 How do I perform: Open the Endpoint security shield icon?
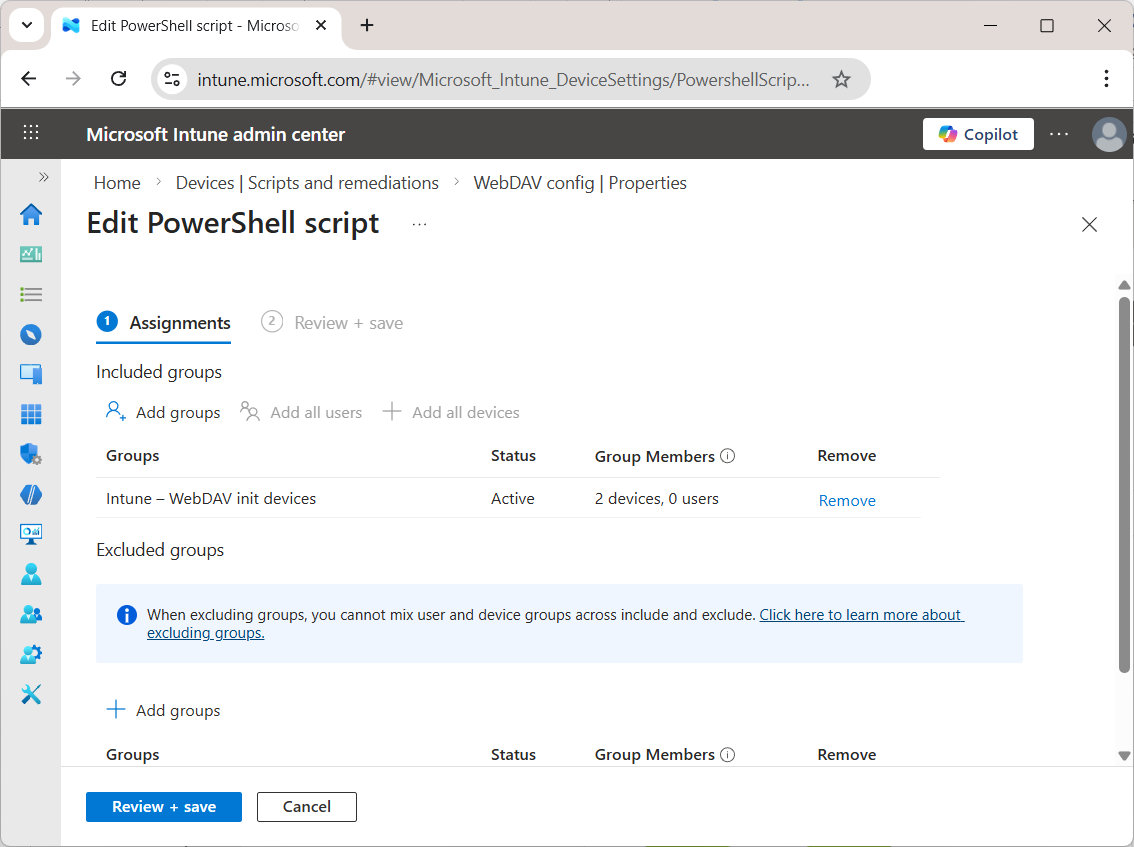pos(30,454)
